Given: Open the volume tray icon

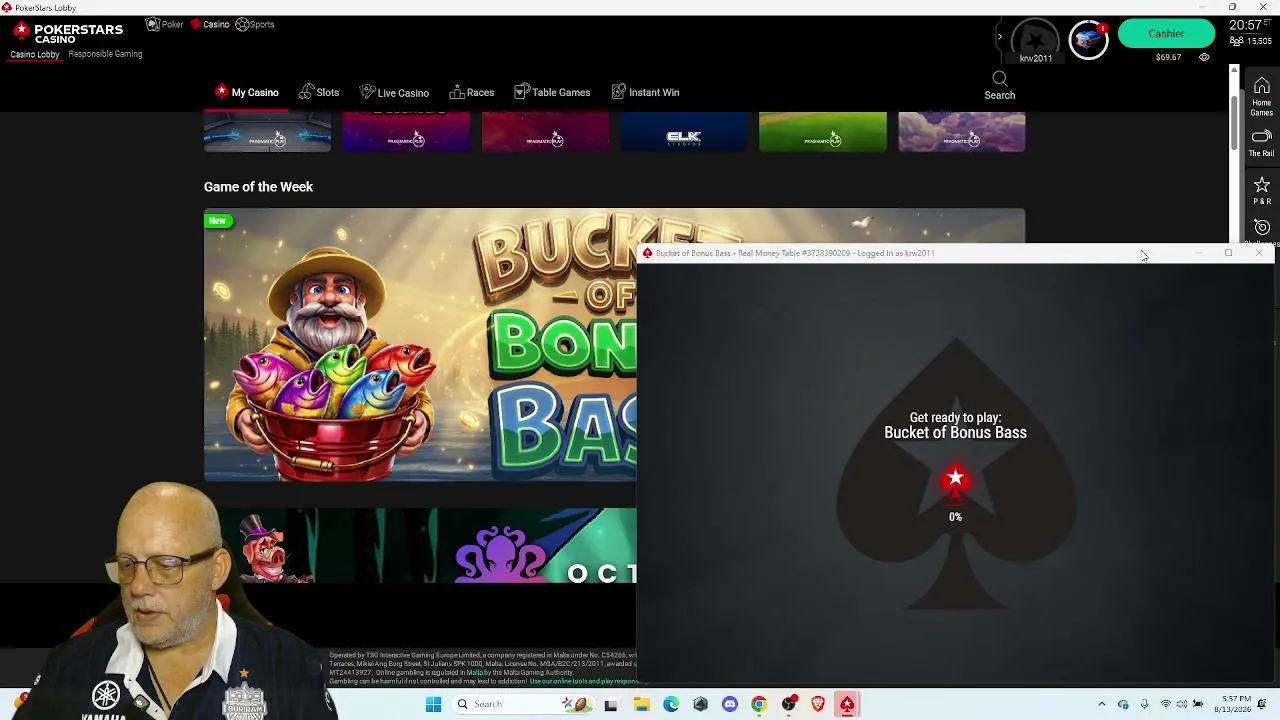Looking at the screenshot, I should tap(1181, 704).
